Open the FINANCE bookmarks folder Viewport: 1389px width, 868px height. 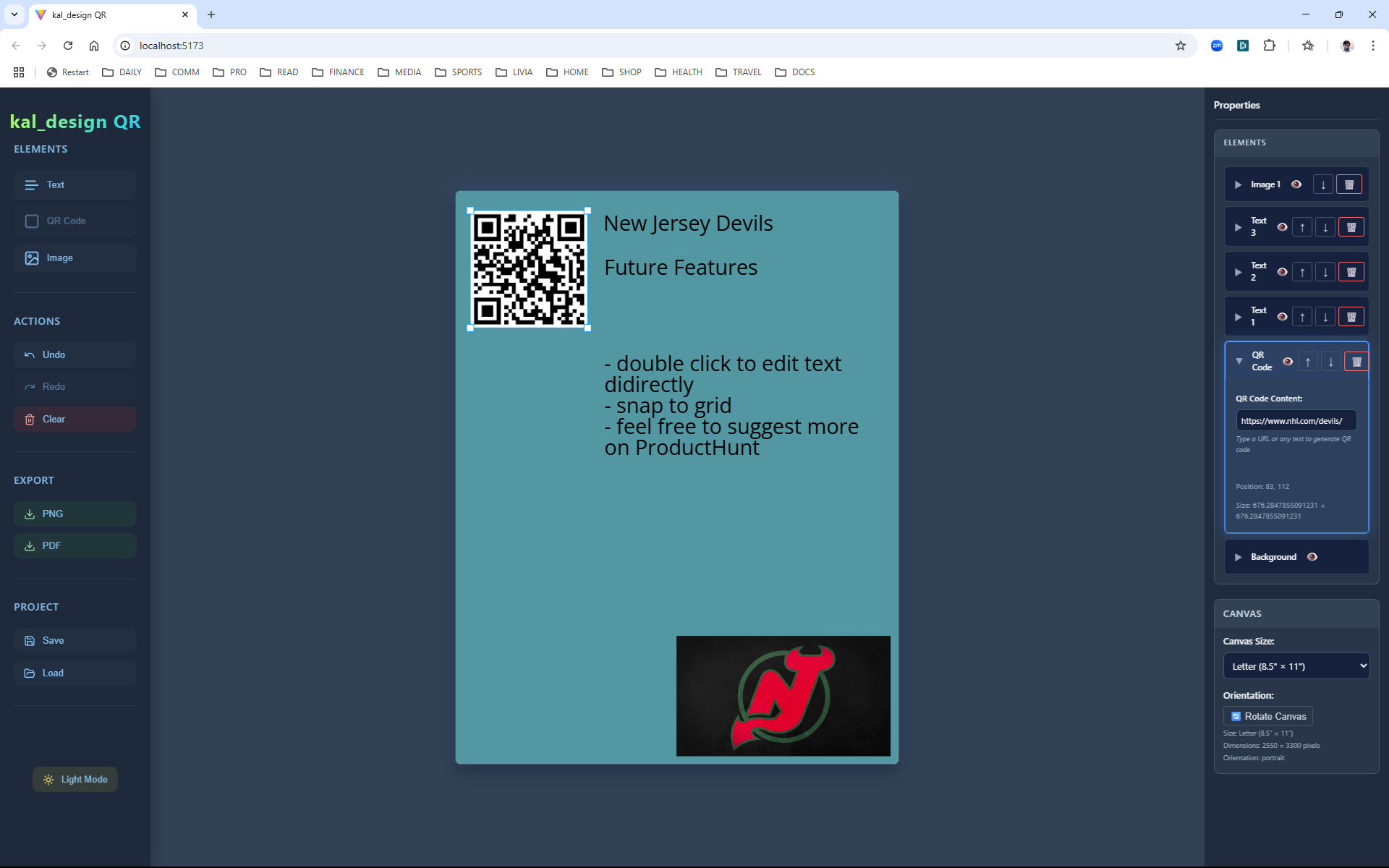[338, 72]
